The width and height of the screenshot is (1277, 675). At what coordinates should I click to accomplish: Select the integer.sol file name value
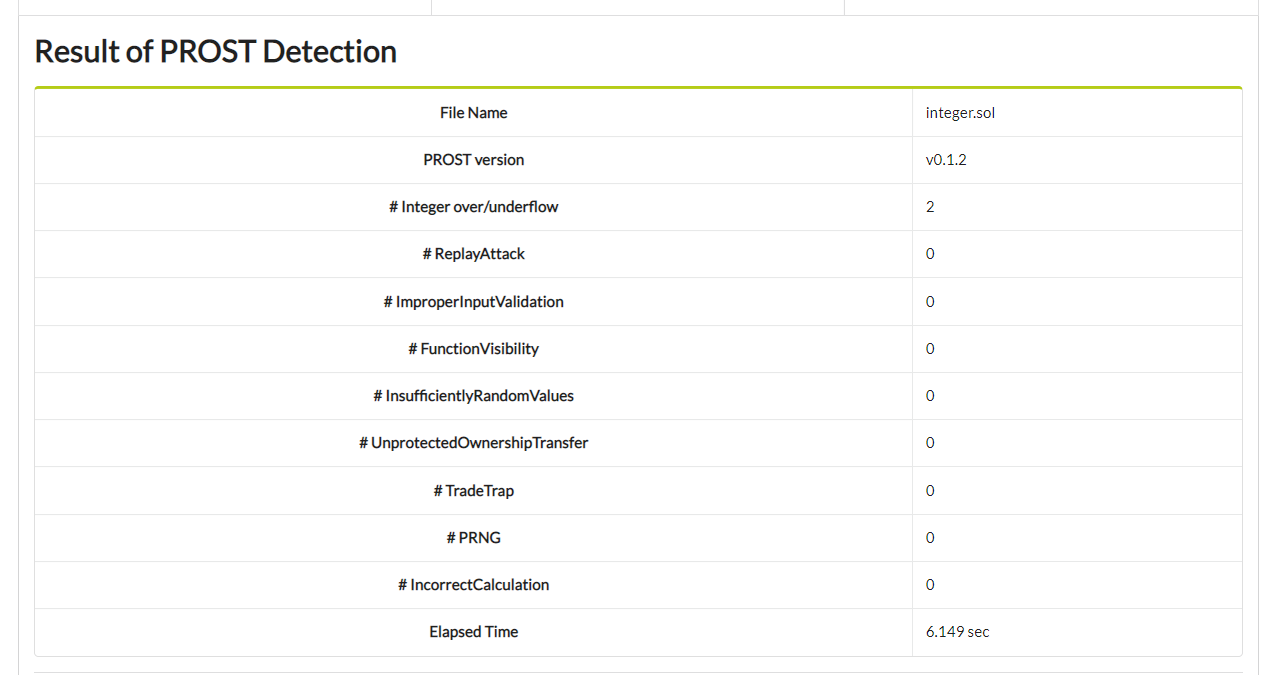click(x=960, y=113)
